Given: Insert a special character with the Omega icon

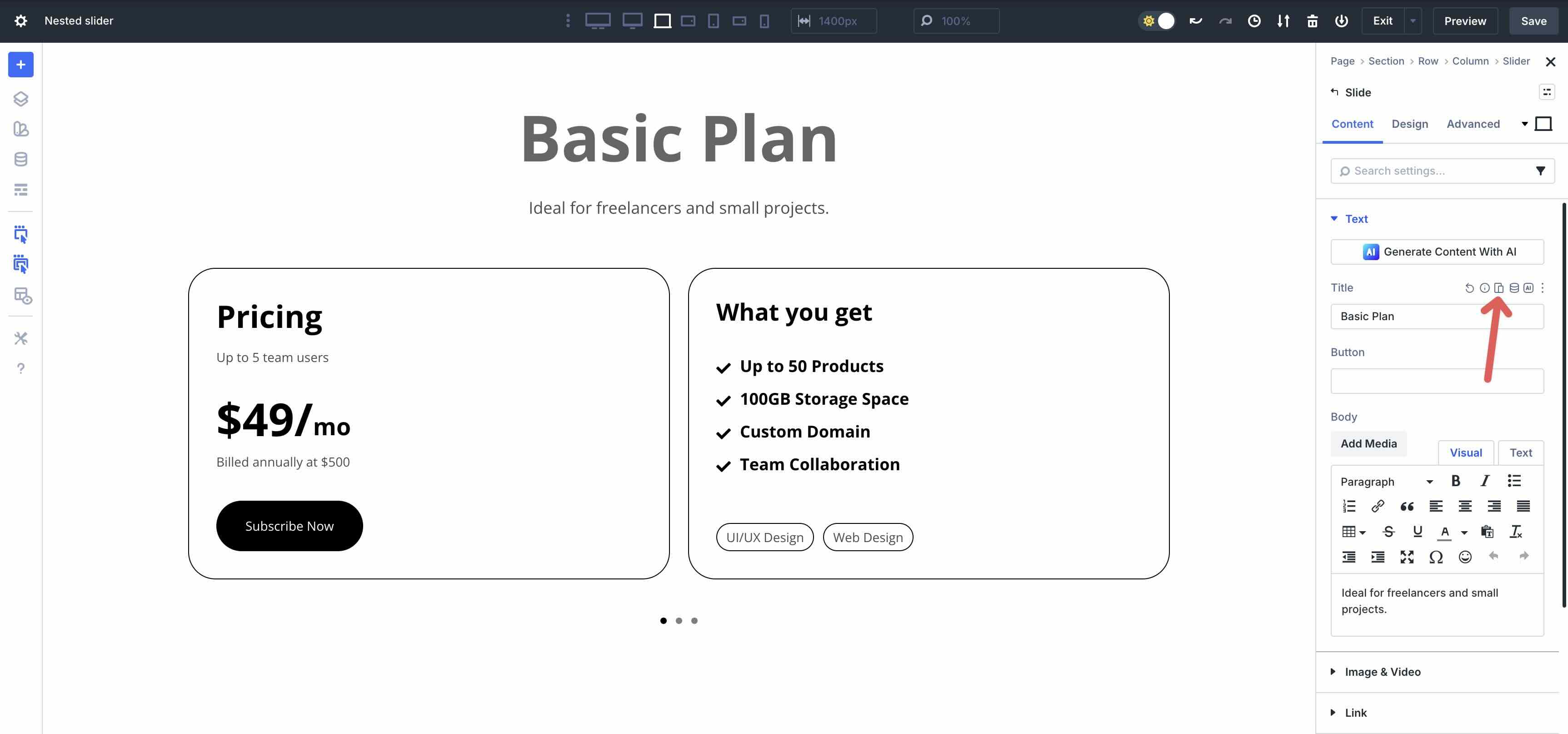Looking at the screenshot, I should (x=1435, y=557).
